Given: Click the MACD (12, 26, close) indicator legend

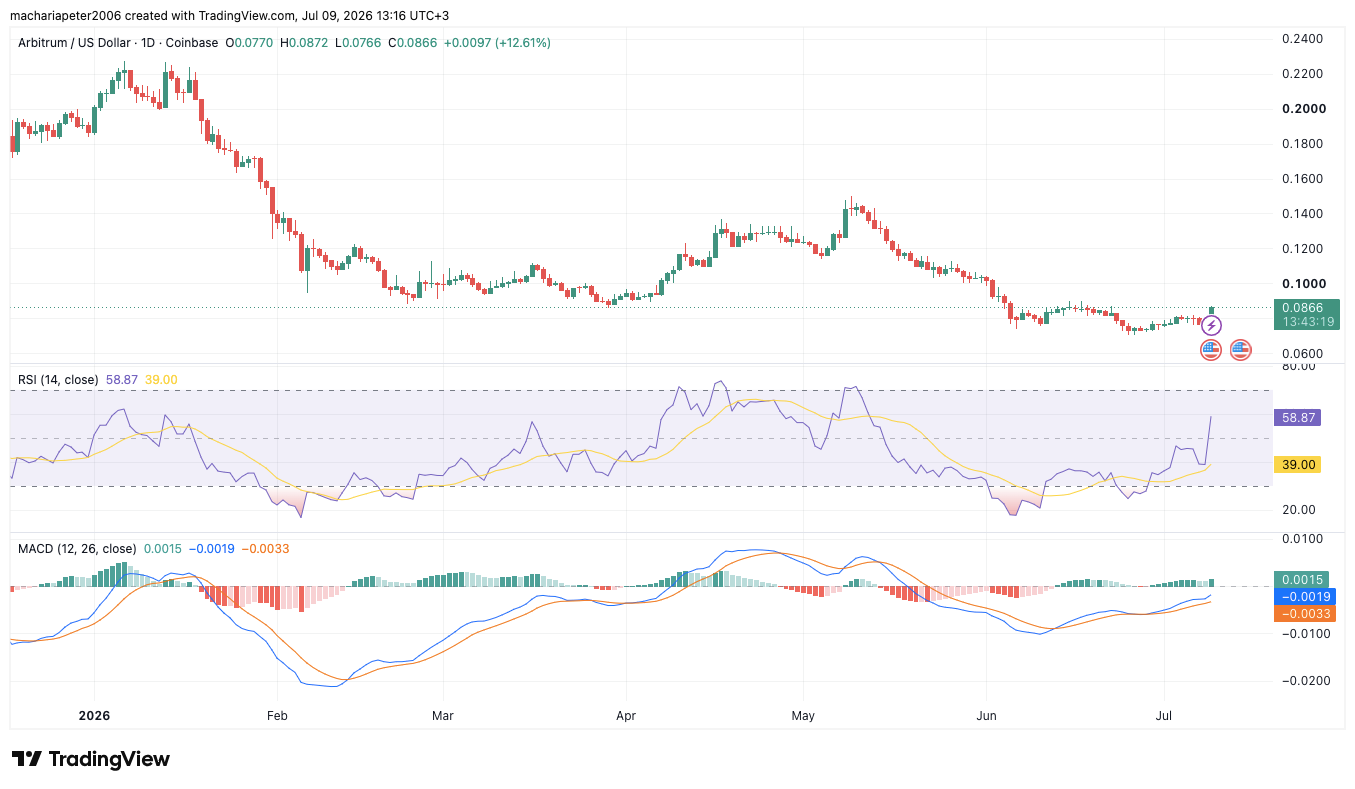Looking at the screenshot, I should click(x=77, y=549).
